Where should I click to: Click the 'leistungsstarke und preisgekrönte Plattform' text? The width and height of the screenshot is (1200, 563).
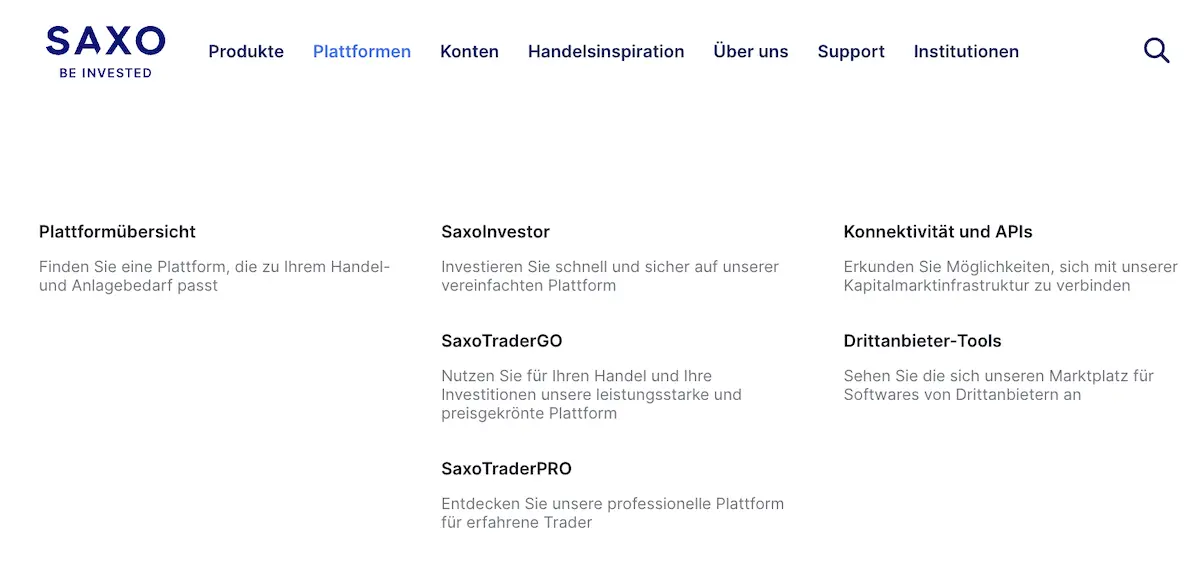592,404
